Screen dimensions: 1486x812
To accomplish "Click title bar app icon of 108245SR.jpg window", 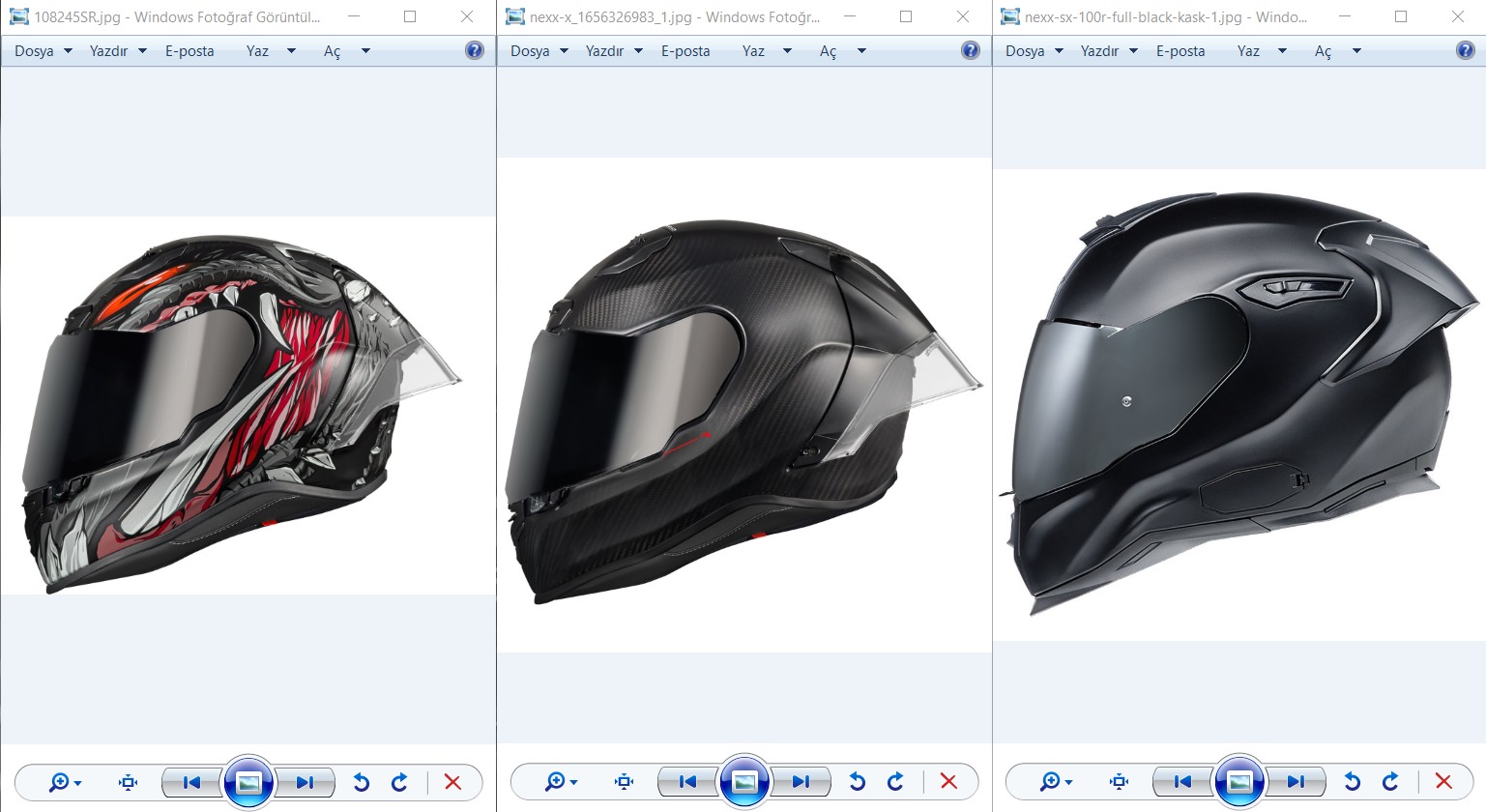I will [x=18, y=16].
